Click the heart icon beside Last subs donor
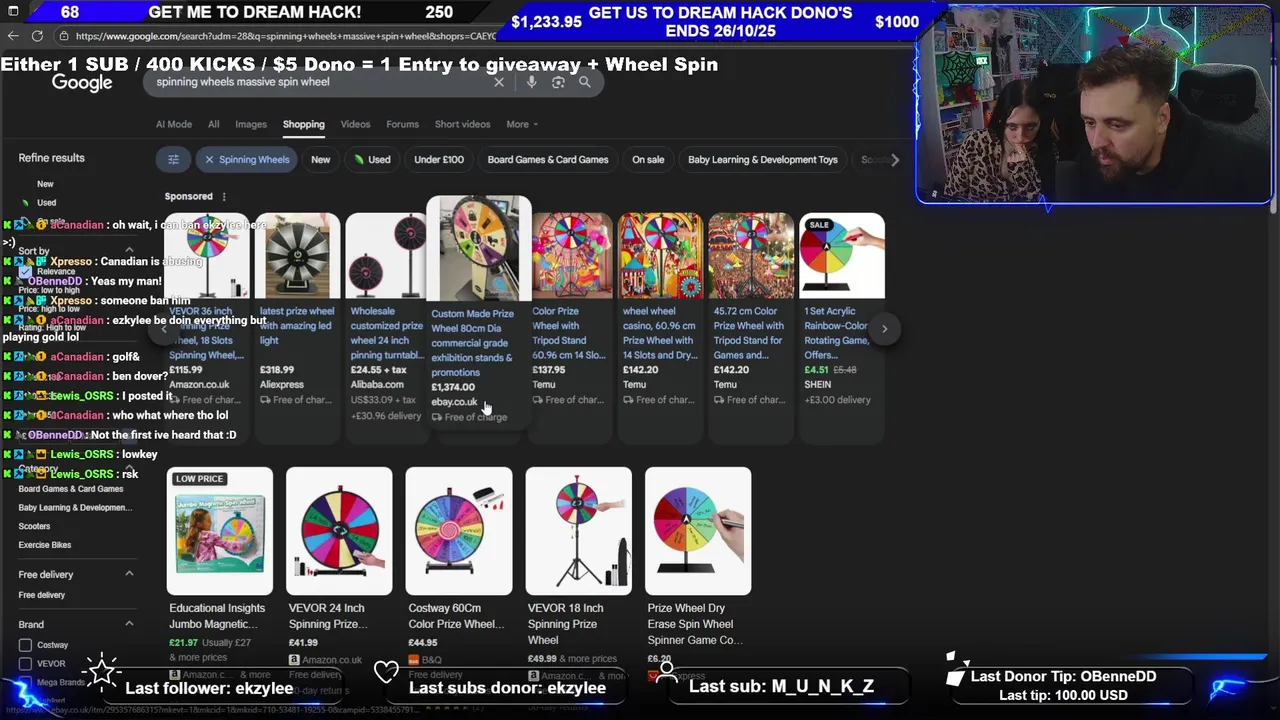 point(386,672)
